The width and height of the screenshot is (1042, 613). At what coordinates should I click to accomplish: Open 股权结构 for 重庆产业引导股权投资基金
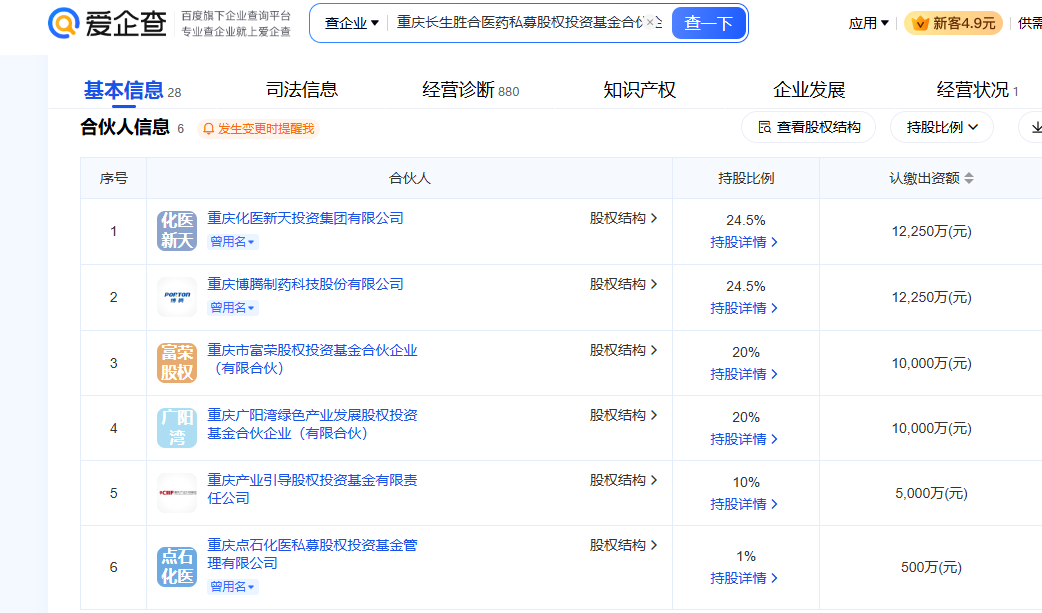coord(623,480)
